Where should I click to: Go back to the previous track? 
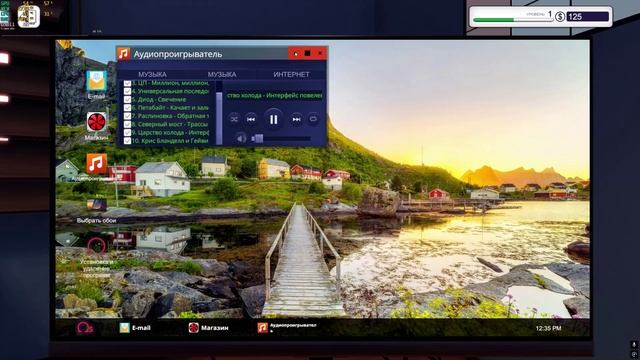point(251,119)
